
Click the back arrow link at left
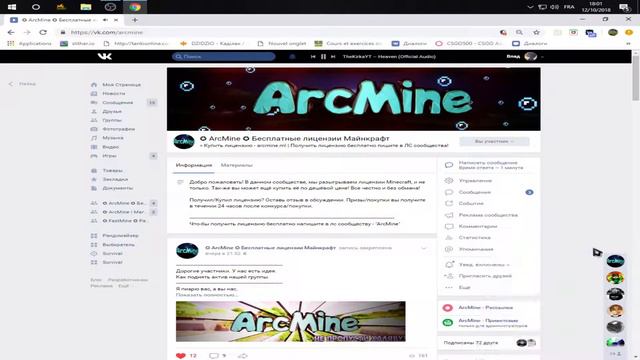coord(22,84)
